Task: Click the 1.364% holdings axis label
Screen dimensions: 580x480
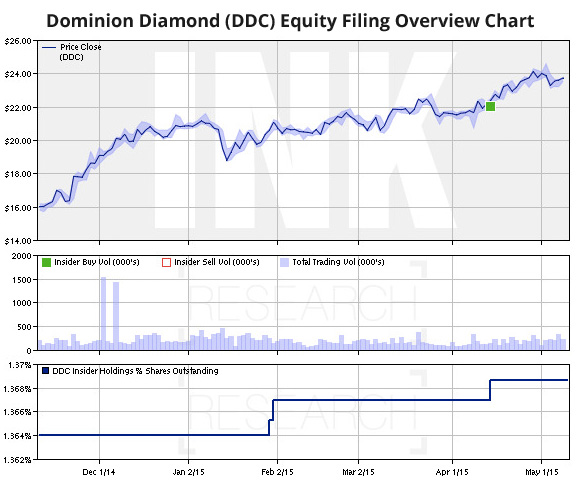Action: click(18, 436)
